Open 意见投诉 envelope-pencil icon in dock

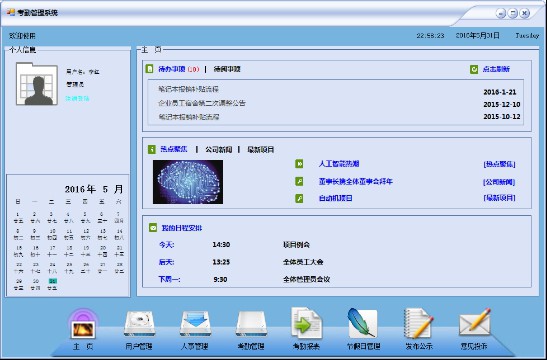[474, 323]
